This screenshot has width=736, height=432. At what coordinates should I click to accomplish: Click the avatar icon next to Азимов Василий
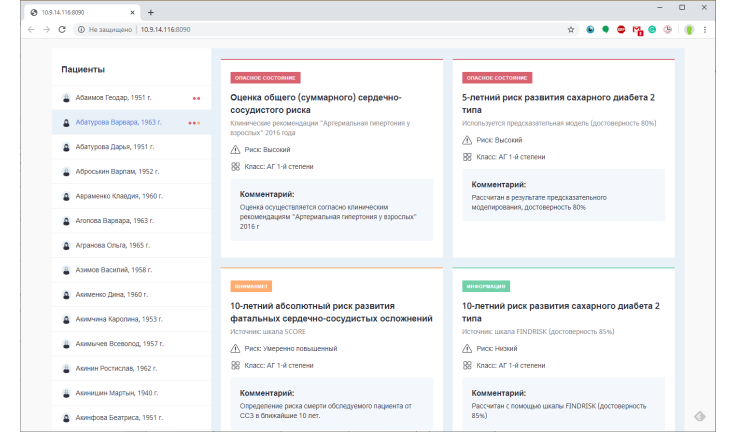(x=67, y=270)
